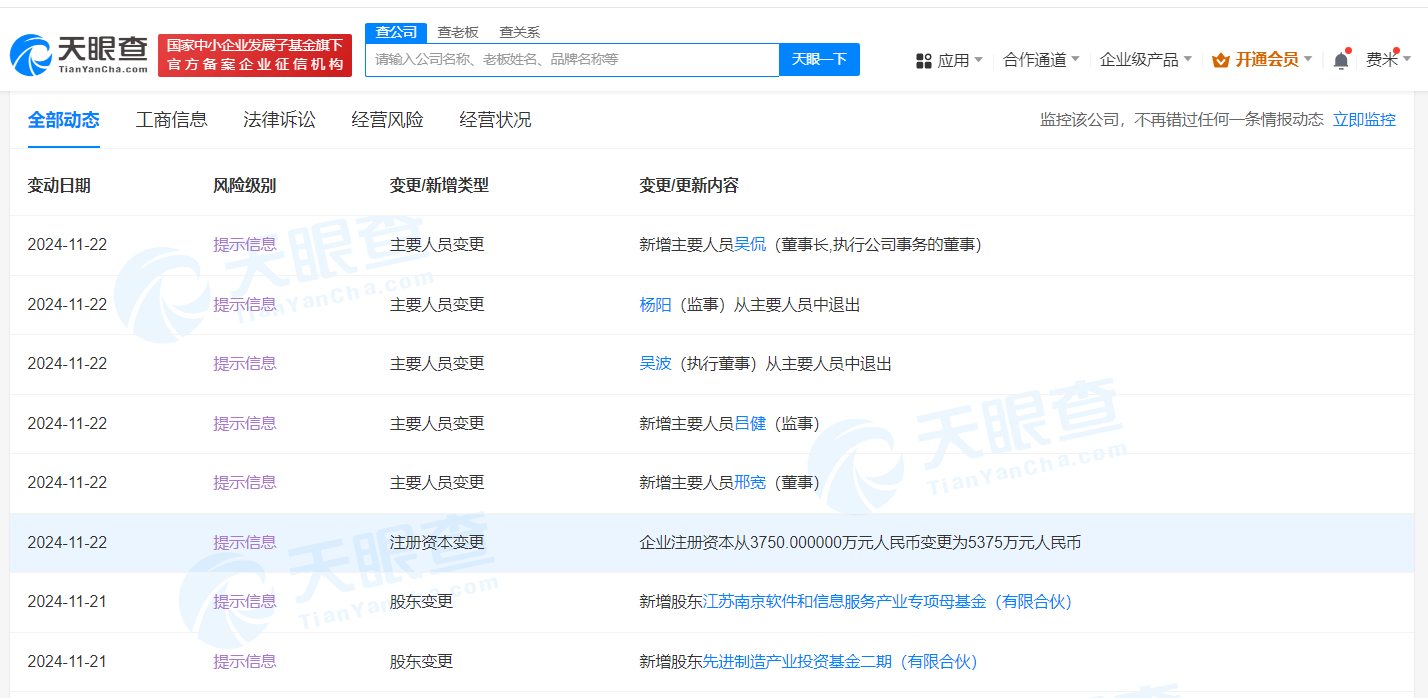Focus the company name search field
The image size is (1428, 698).
(571, 59)
